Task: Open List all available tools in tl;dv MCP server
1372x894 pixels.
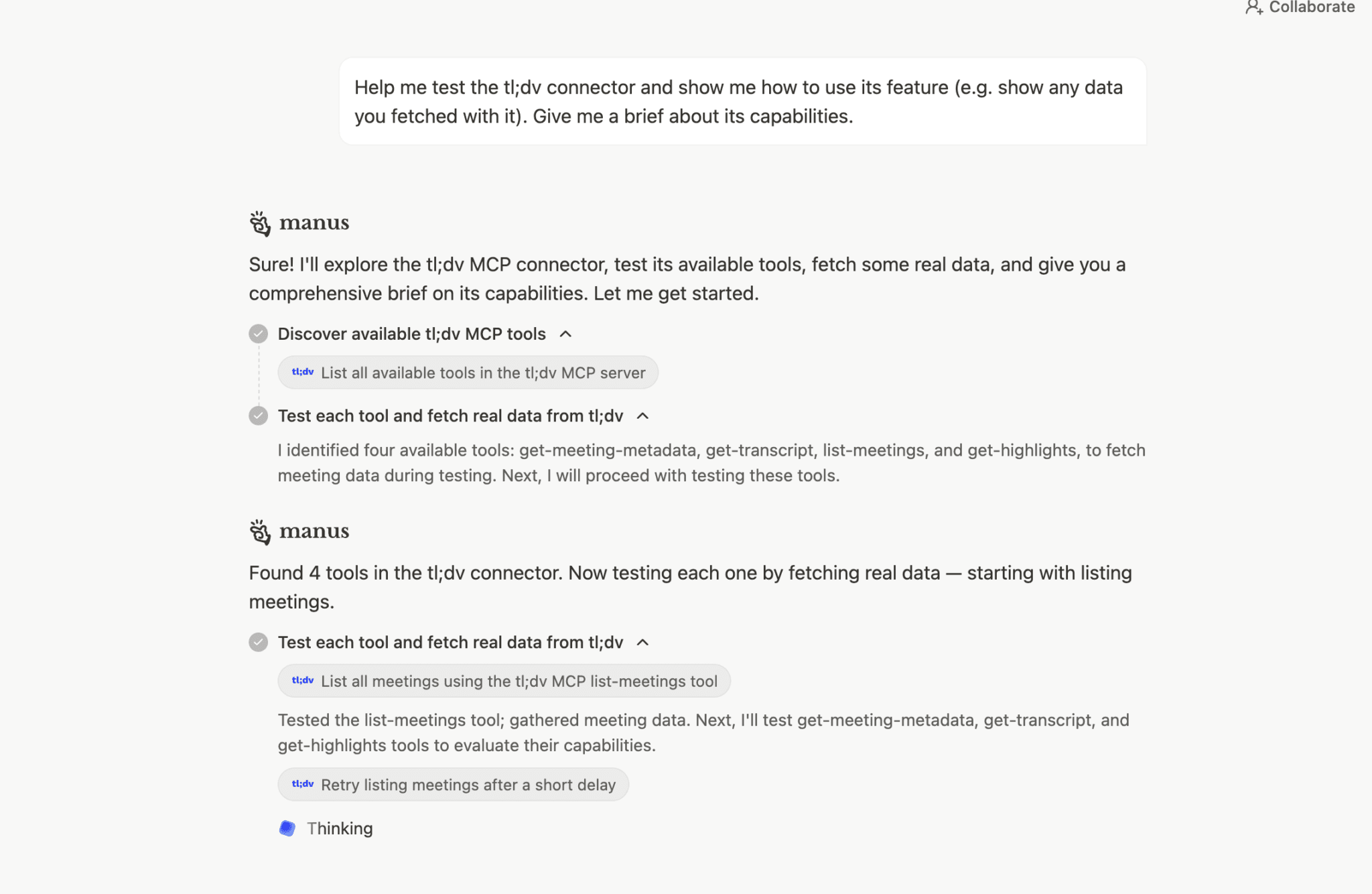Action: coord(482,373)
